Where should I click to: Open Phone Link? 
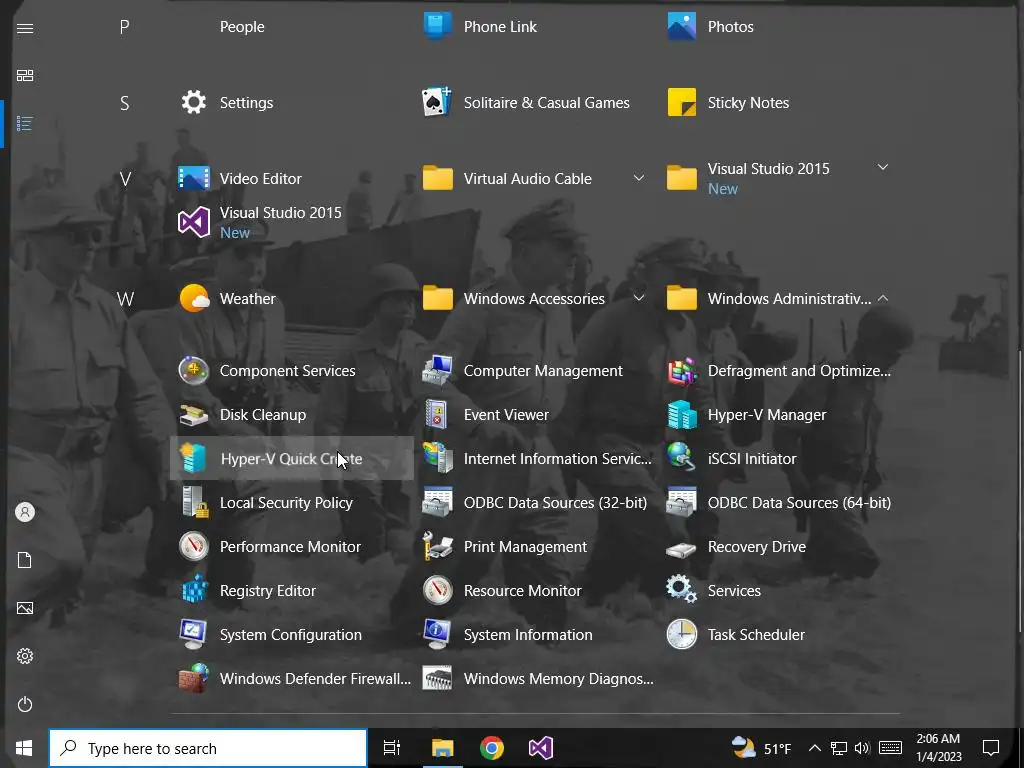point(536,27)
